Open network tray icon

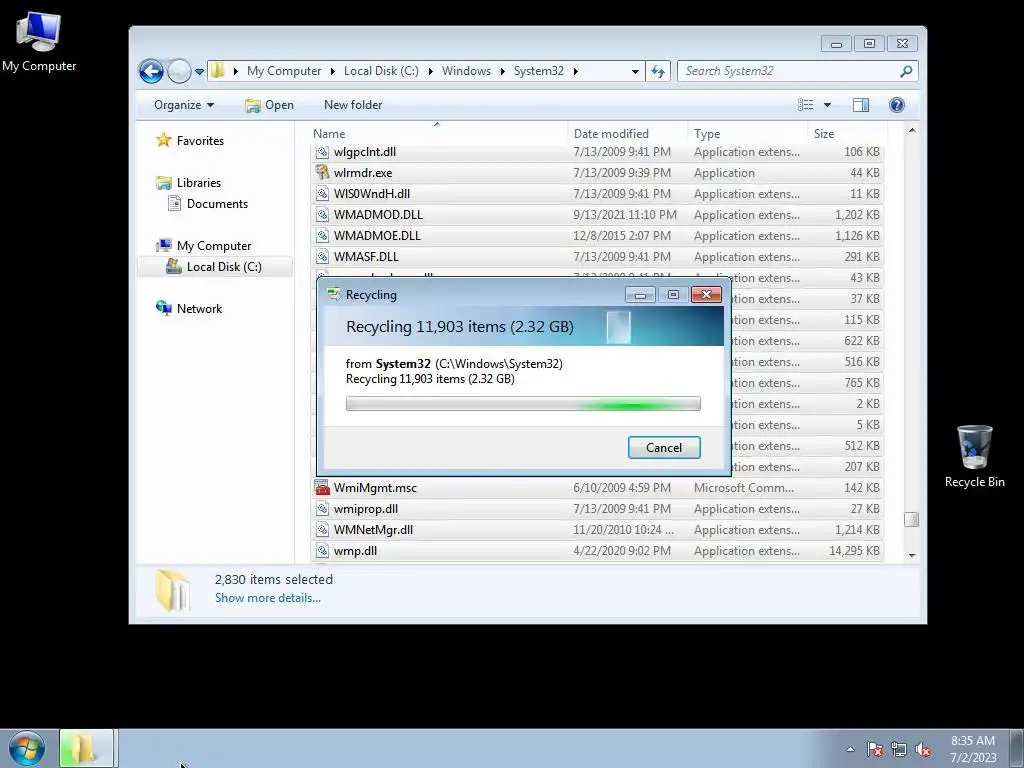[x=899, y=749]
